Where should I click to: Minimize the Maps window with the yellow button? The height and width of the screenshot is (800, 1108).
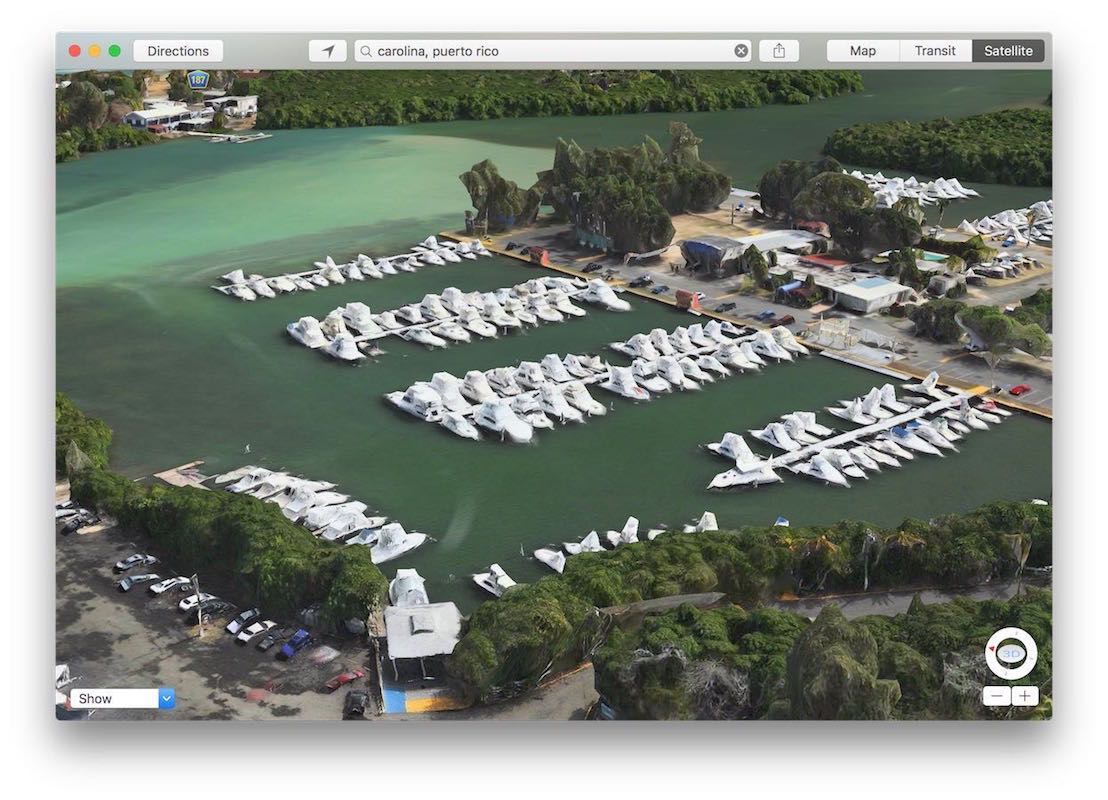coord(95,51)
